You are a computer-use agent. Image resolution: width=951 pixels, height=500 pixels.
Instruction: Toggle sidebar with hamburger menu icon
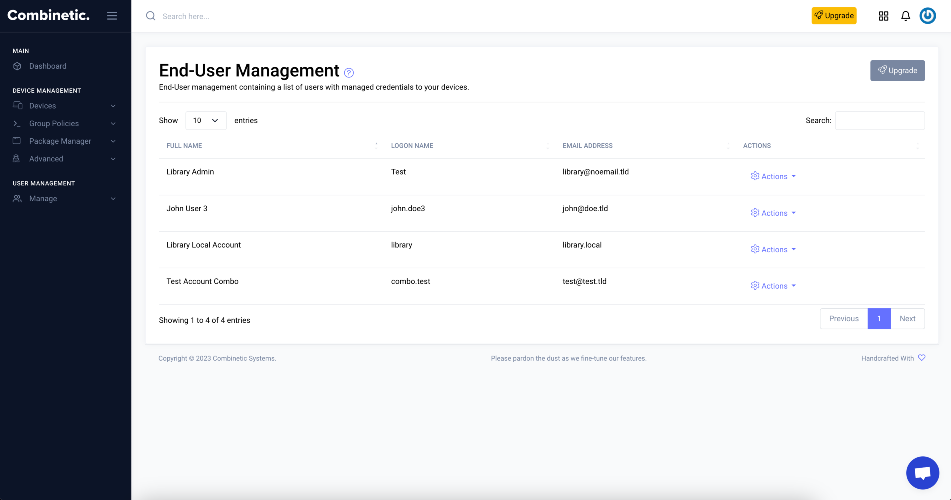[x=112, y=16]
